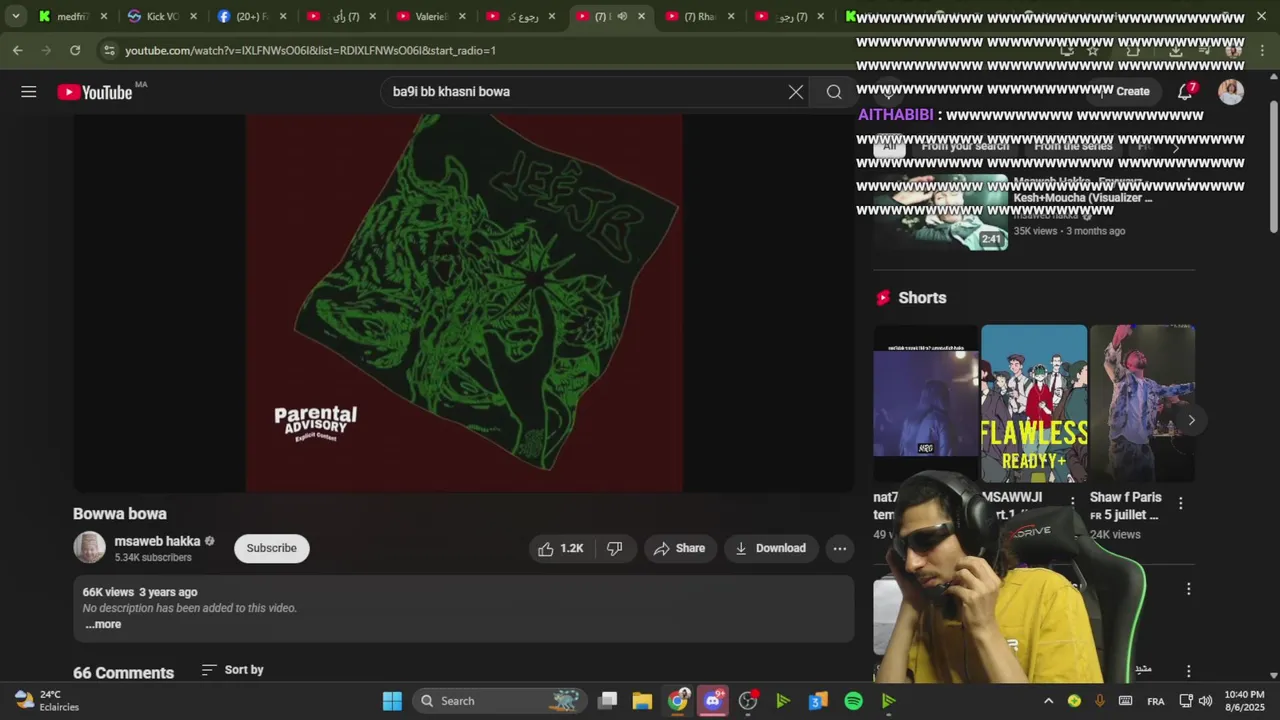Viewport: 1280px width, 720px height.
Task: Open options menu for Shaw f Paris Short
Action: click(x=1181, y=503)
